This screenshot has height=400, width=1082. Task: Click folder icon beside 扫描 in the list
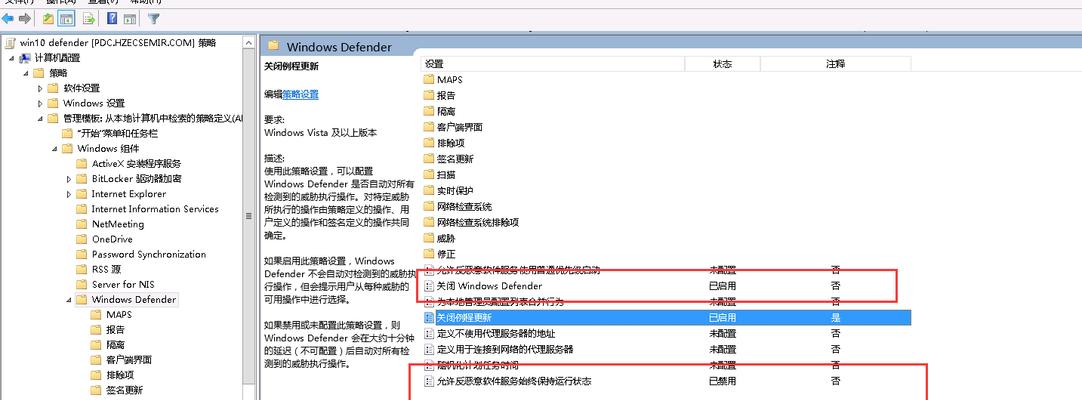tap(429, 174)
